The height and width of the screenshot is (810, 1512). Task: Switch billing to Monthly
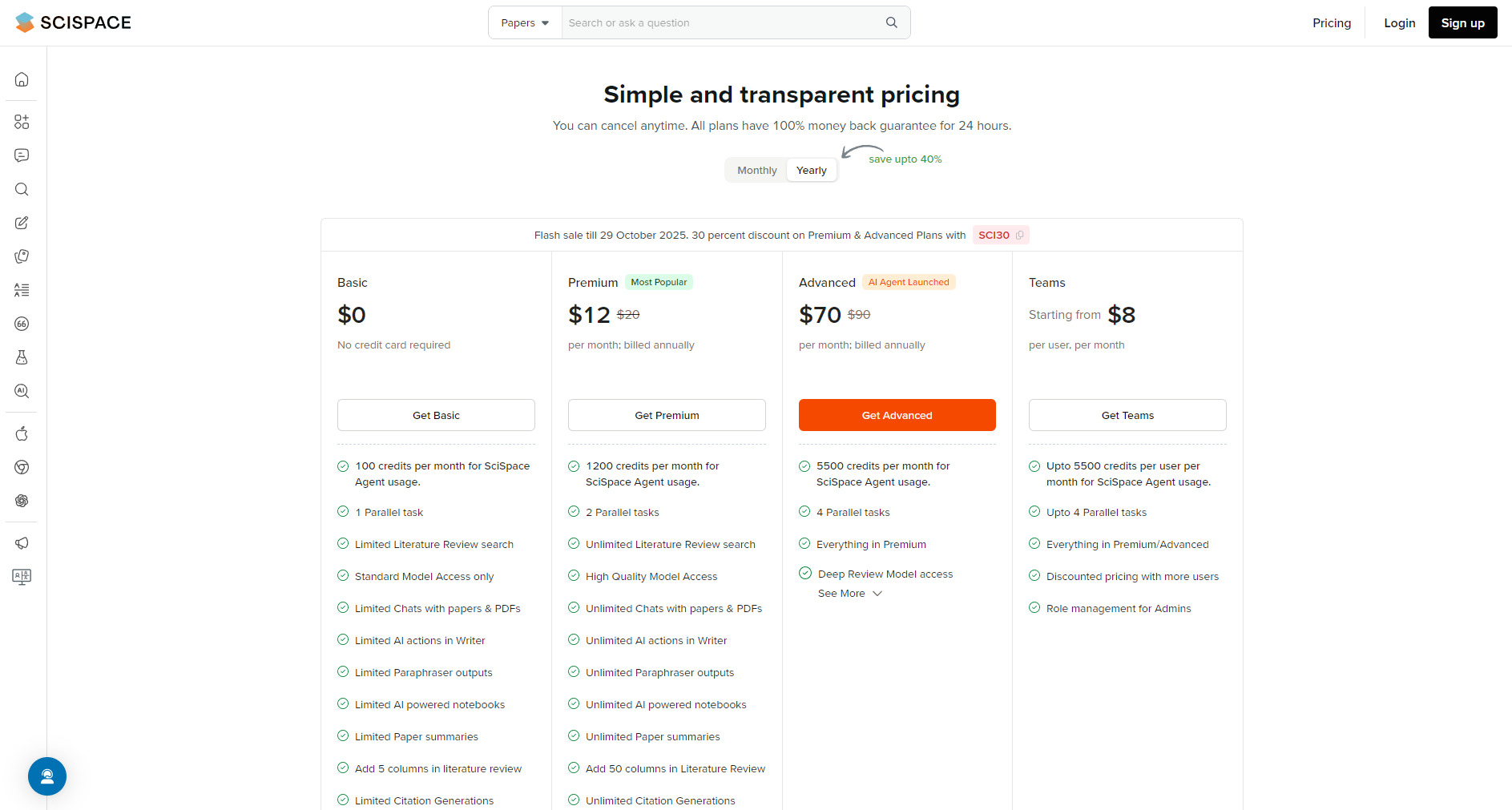point(756,171)
